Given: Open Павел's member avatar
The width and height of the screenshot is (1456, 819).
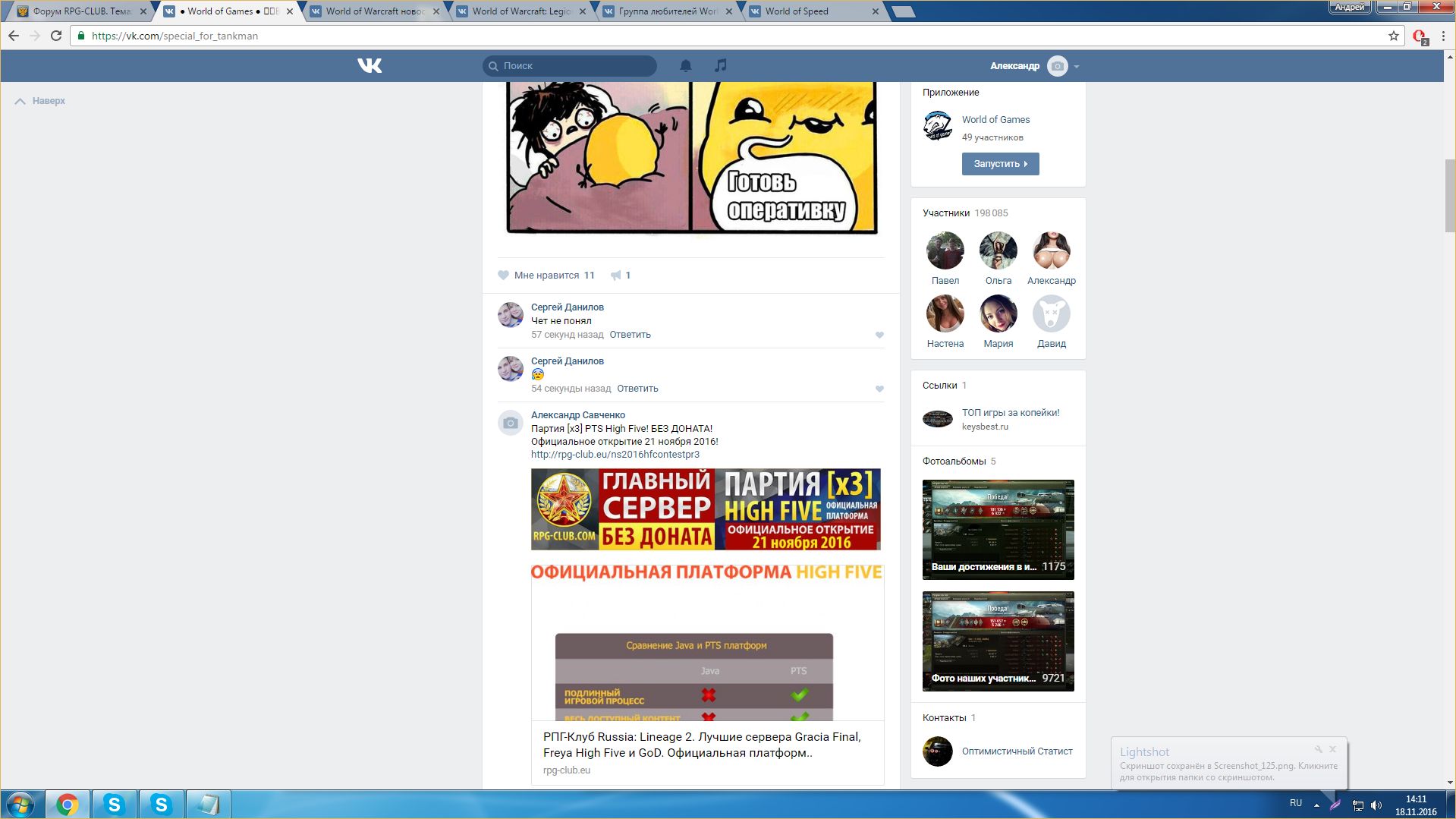Looking at the screenshot, I should (x=945, y=250).
